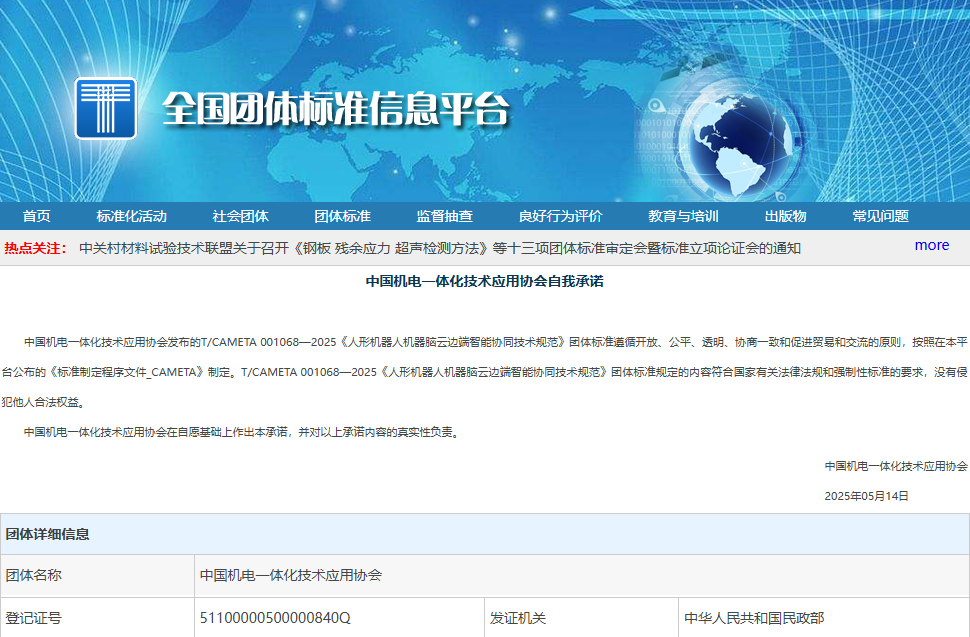Click the 登记证号 label cell
The height and width of the screenshot is (637, 970).
tap(97, 617)
